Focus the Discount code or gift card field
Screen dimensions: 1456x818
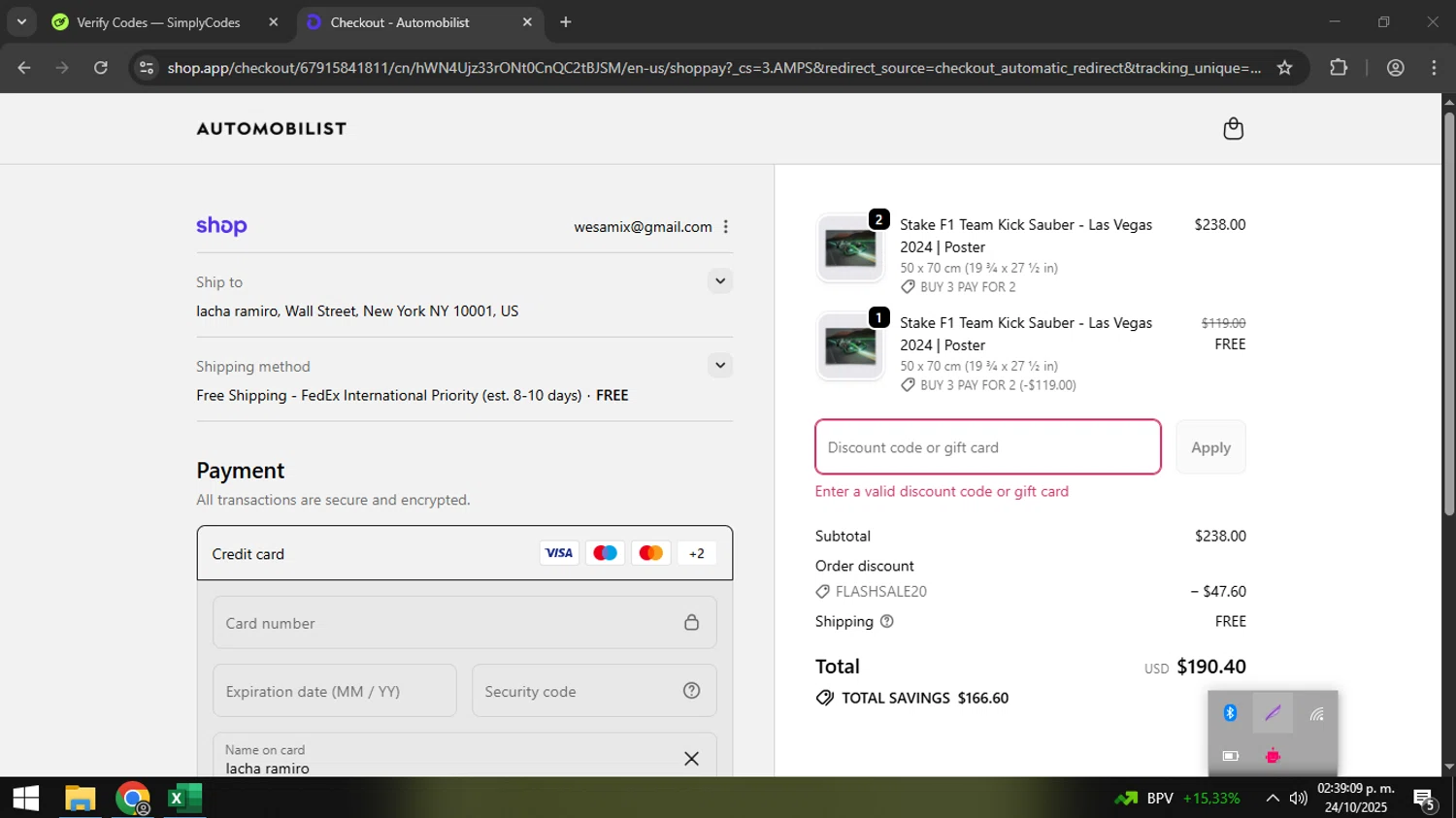tap(987, 447)
